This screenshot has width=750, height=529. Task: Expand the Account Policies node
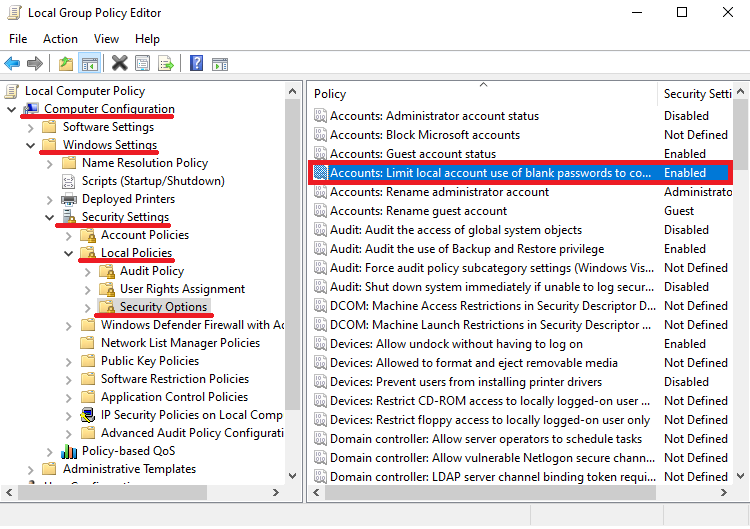69,236
